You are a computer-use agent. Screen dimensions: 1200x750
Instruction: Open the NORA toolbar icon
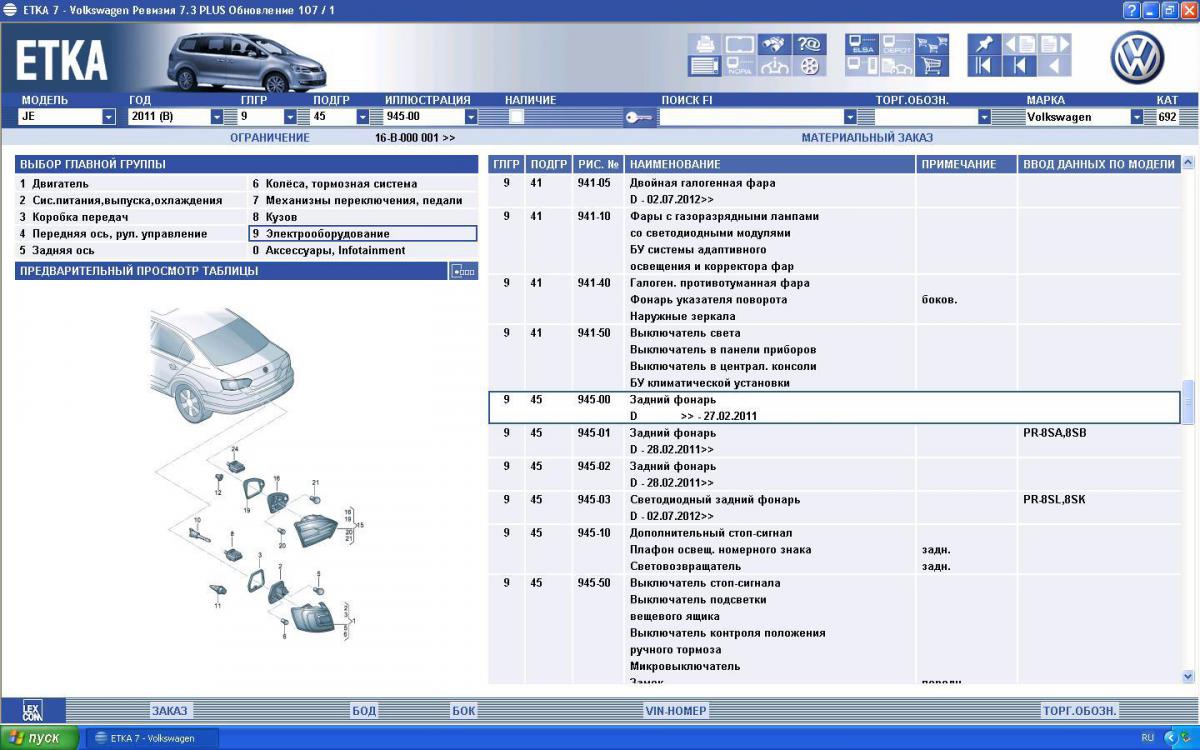coord(739,66)
